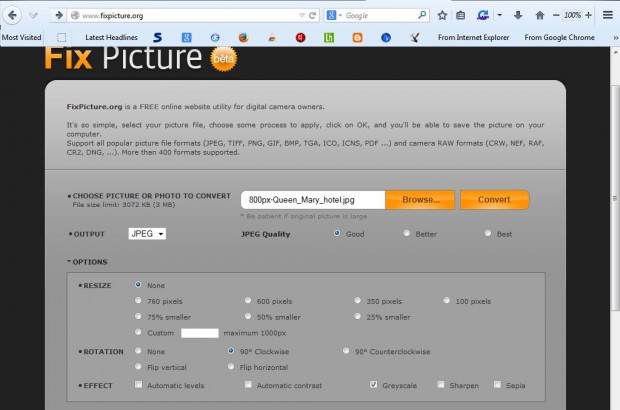This screenshot has width=620, height=410.
Task: Open From Google Chrome bookmarks folder
Action: (560, 37)
